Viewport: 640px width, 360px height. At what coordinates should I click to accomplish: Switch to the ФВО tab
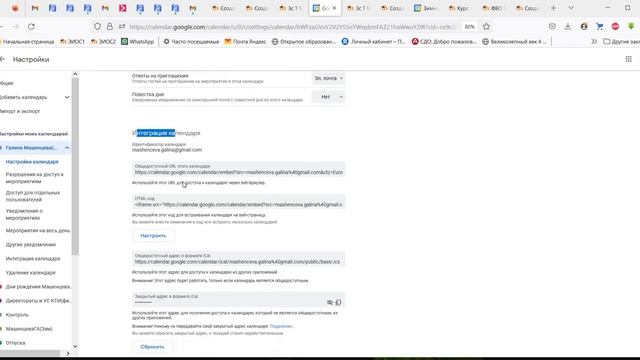[493, 8]
